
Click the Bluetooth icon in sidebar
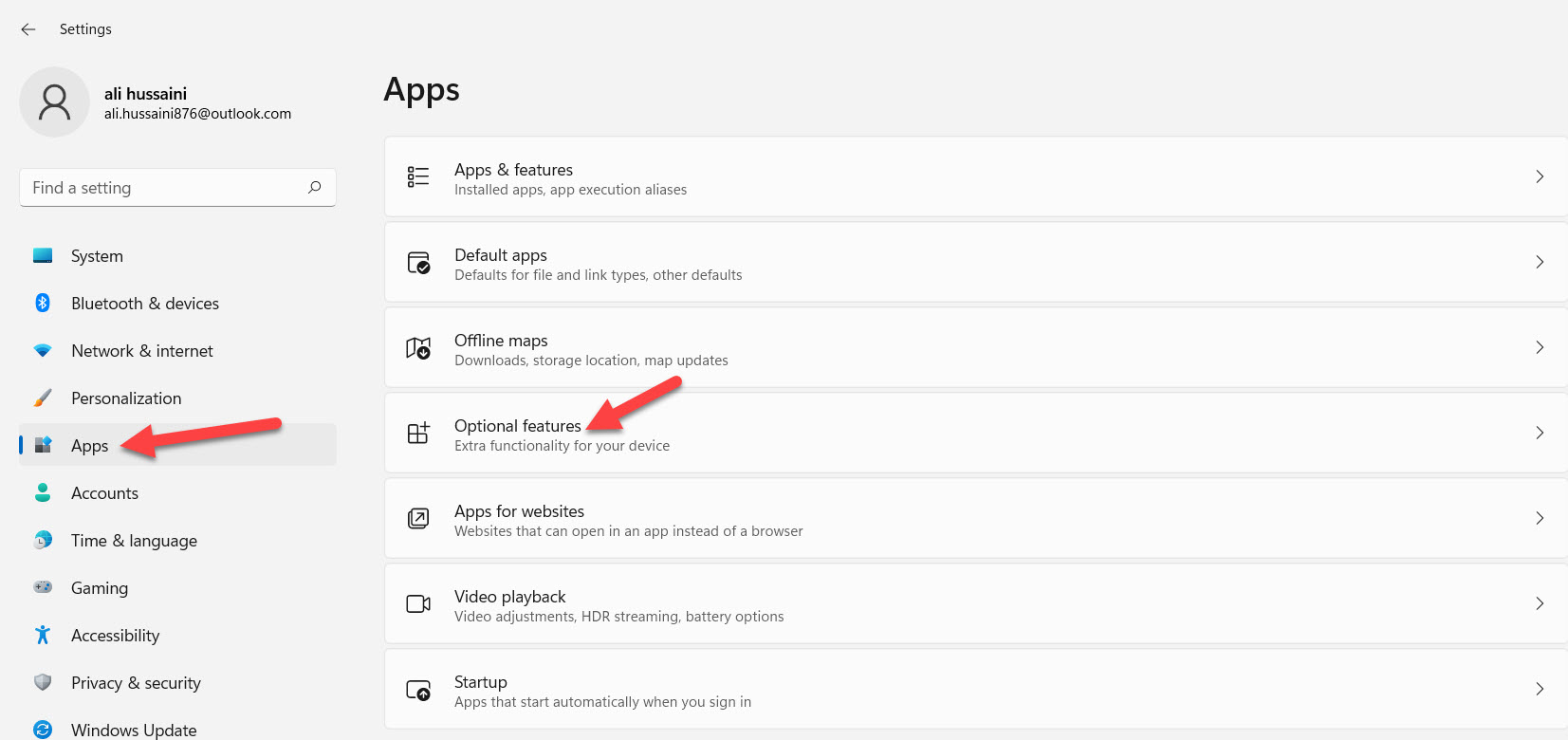pos(43,303)
